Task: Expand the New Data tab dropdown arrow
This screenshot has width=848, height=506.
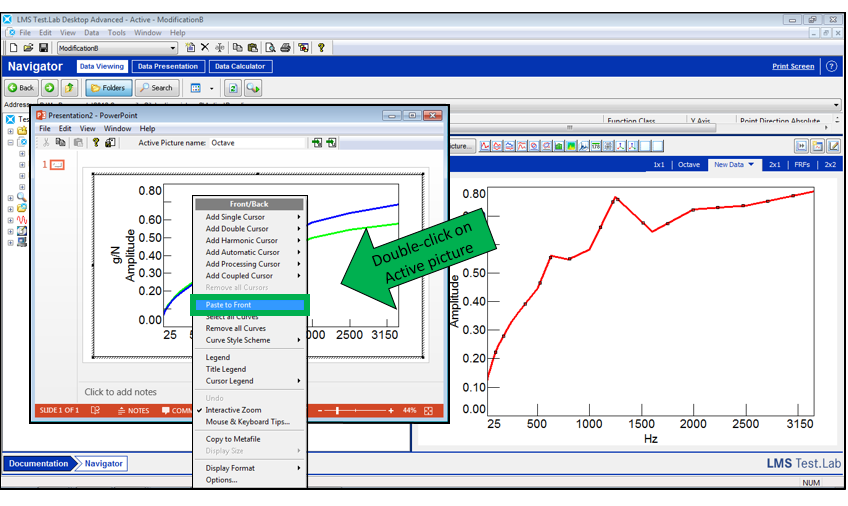Action: pyautogui.click(x=751, y=164)
